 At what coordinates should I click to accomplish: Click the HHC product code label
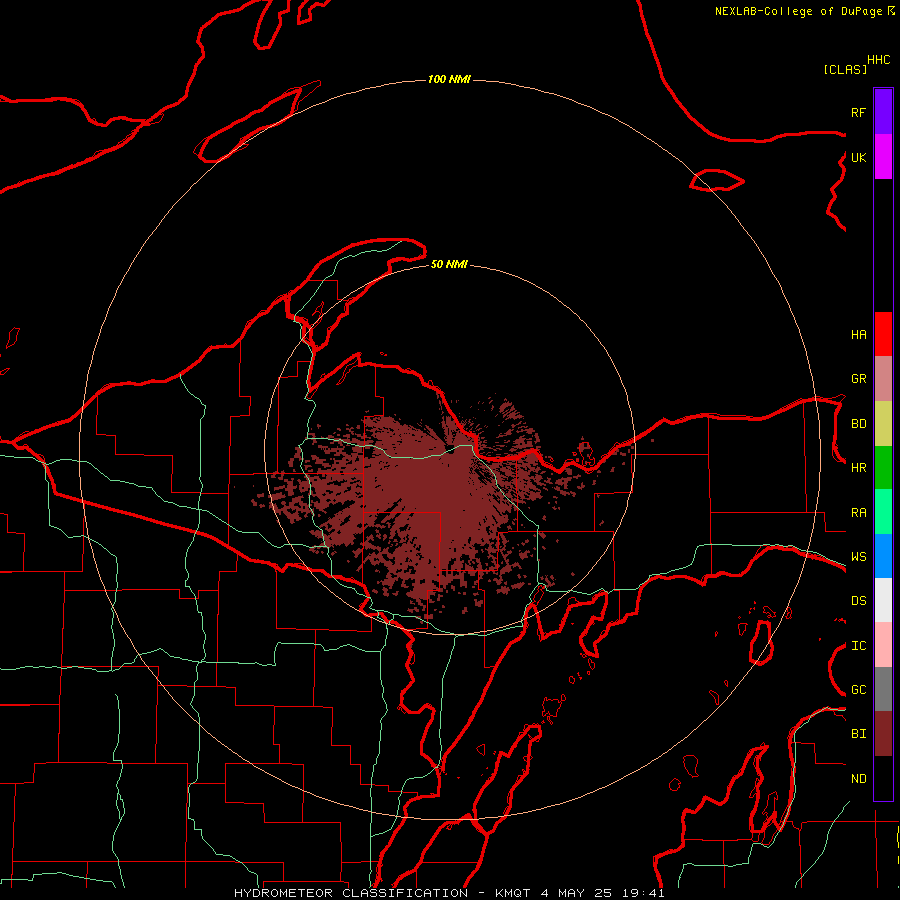878,60
